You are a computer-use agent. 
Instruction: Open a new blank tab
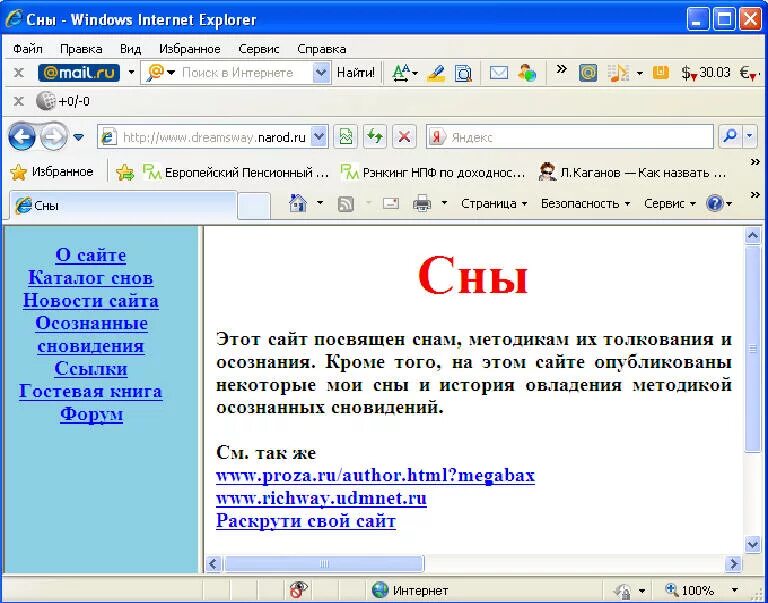click(x=254, y=206)
